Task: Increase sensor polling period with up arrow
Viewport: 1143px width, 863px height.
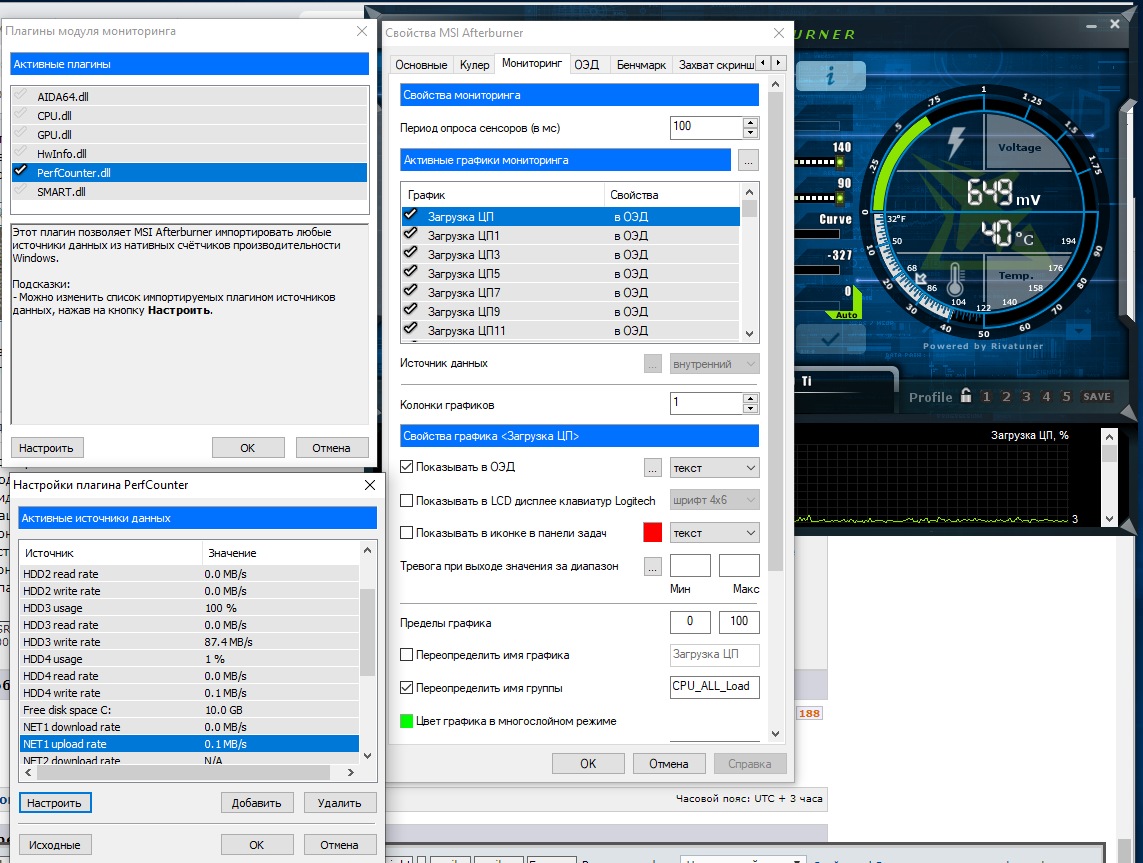Action: [x=751, y=122]
